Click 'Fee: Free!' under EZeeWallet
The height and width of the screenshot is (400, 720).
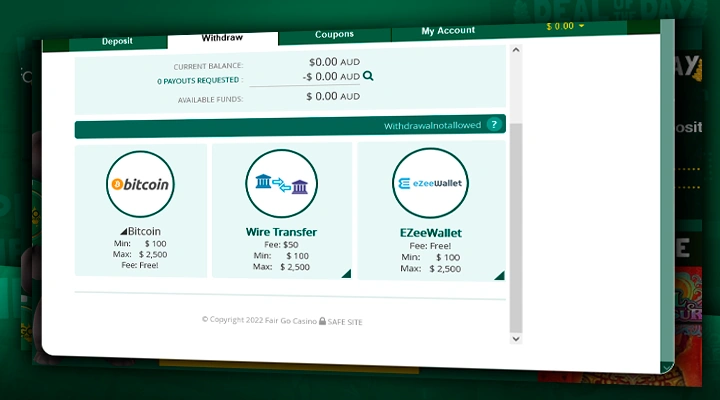click(x=430, y=246)
